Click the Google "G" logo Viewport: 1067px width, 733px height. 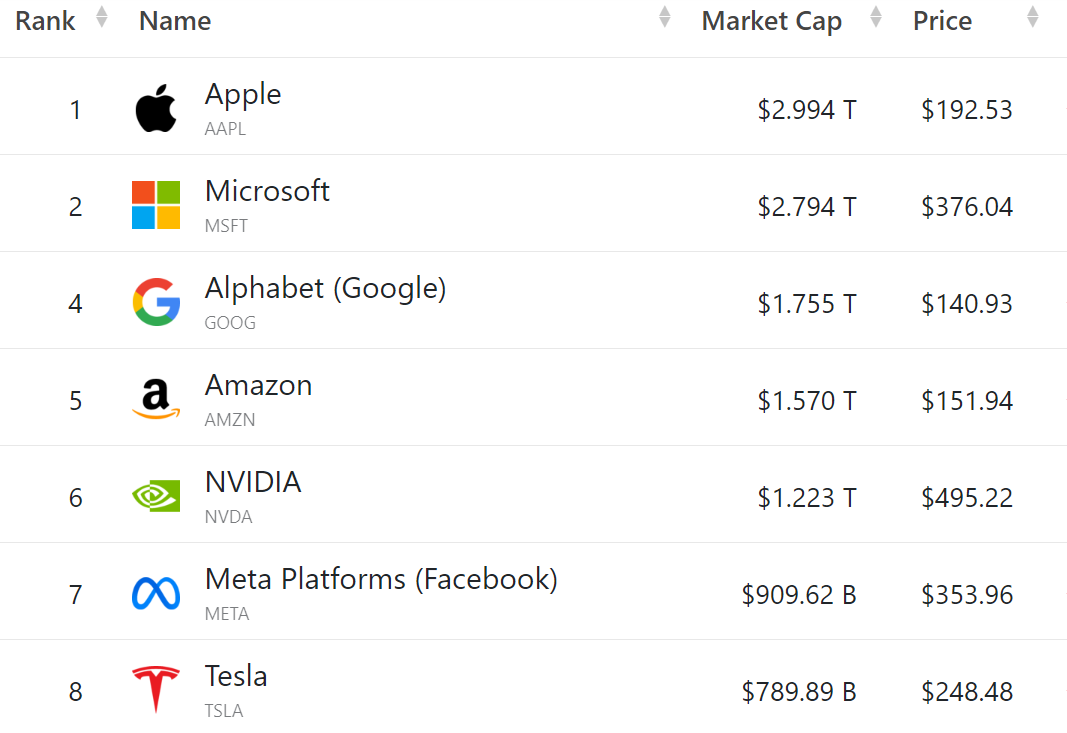[155, 300]
